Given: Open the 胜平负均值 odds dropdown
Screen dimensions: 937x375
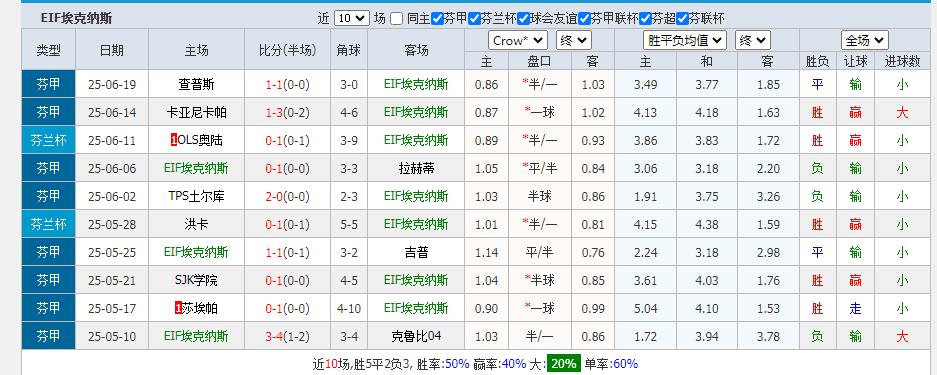Looking at the screenshot, I should pos(685,41).
